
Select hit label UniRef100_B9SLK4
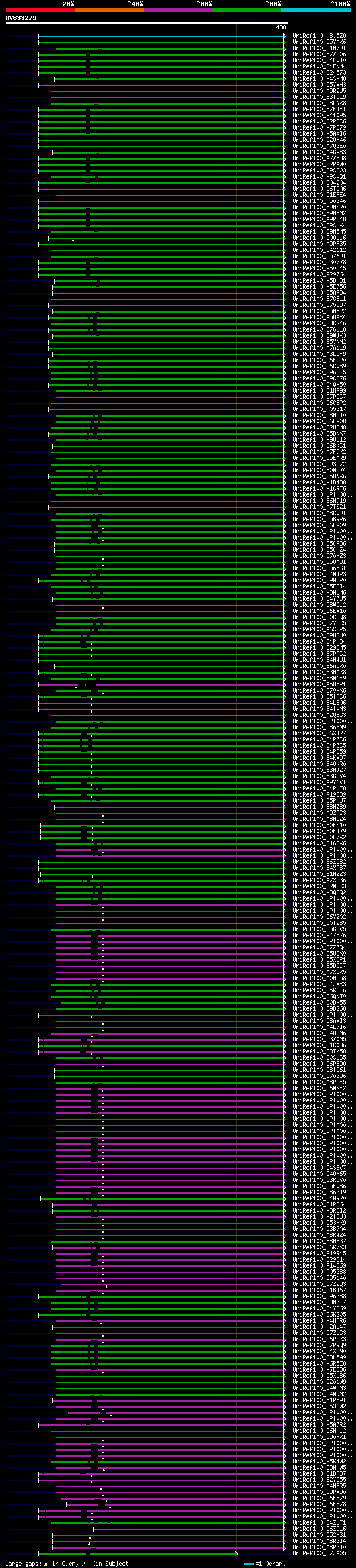coord(319,226)
